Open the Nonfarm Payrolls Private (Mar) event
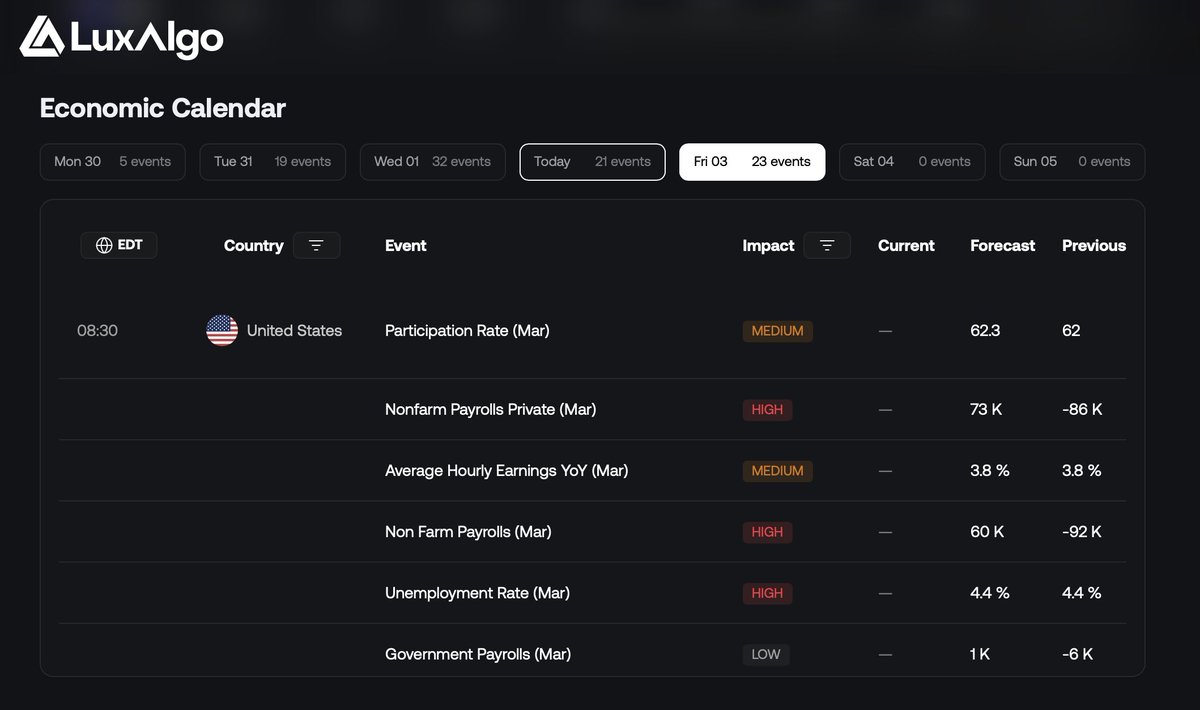Screen dimensions: 1200x710 click(490, 409)
